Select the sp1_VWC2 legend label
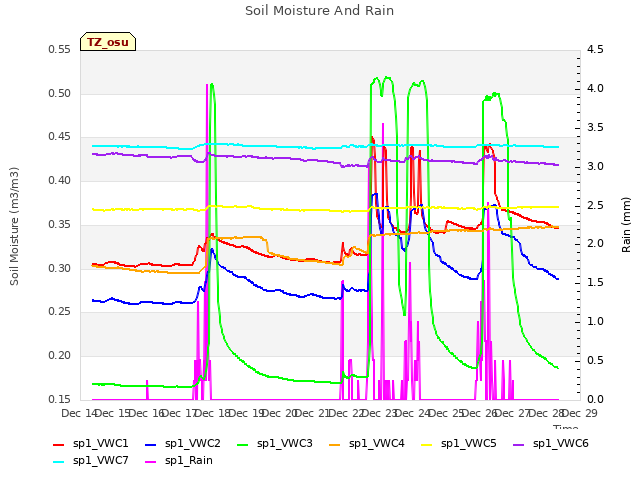 point(193,444)
